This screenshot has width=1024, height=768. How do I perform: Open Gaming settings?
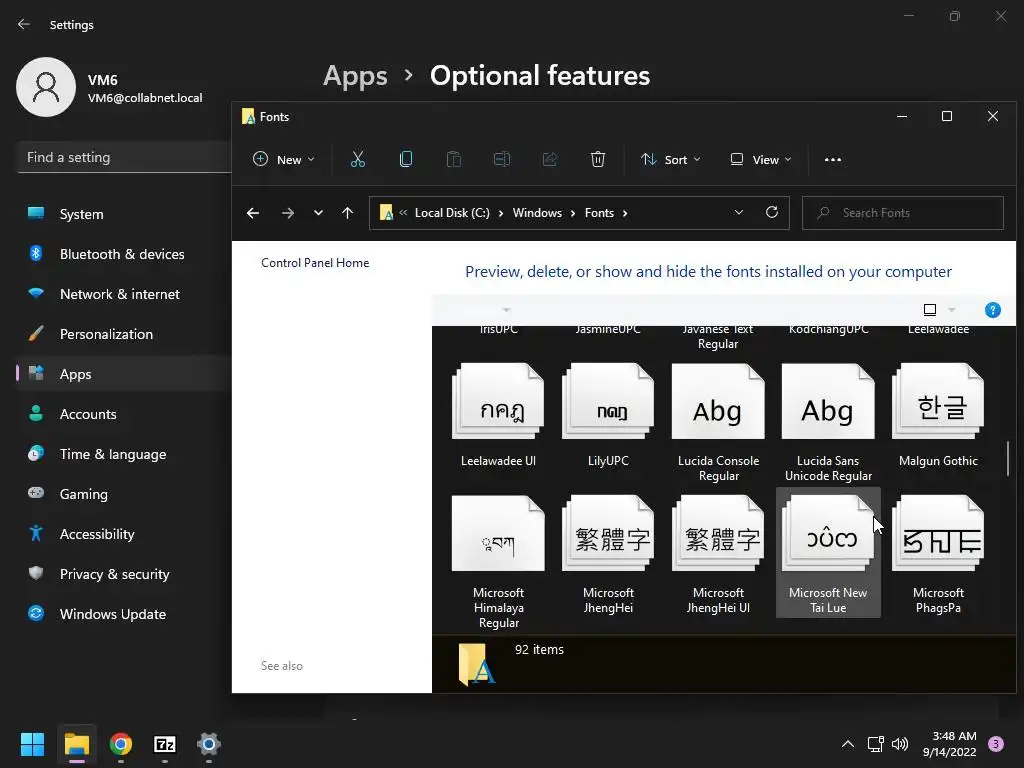124,494
